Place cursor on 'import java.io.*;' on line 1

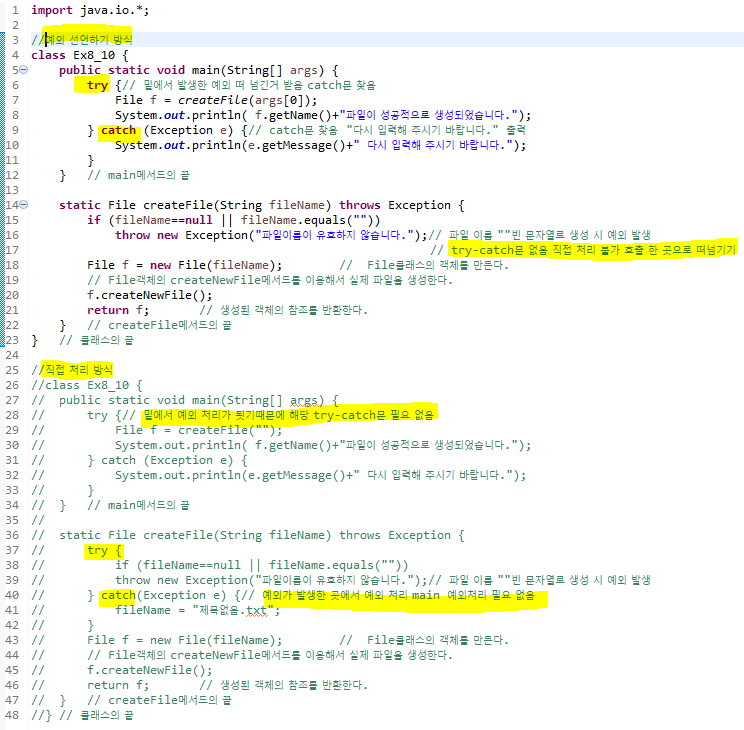90,10
